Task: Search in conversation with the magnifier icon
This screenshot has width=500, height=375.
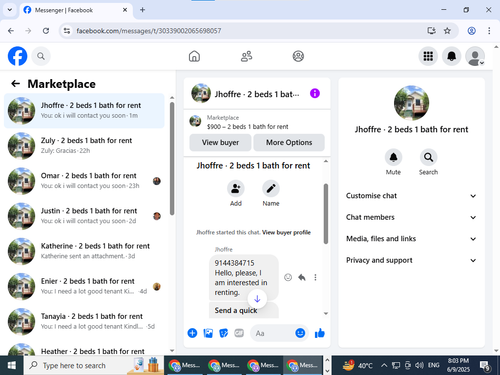Action: click(428, 157)
